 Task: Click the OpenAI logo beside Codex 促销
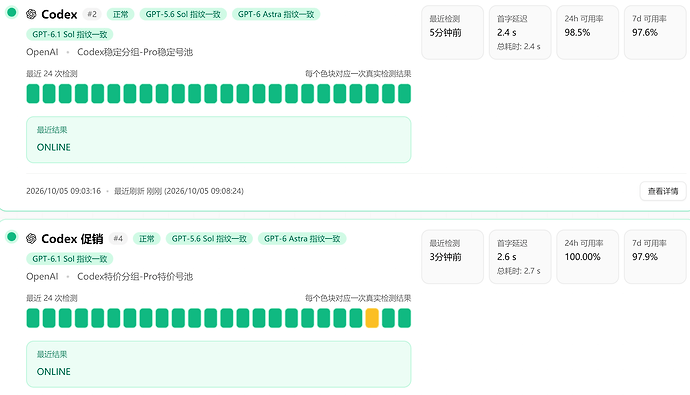31,238
